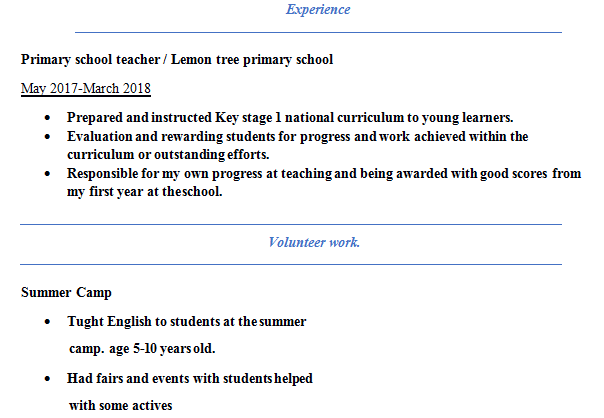This screenshot has height=418, width=604.
Task: Click the underlined May 2017-March 2018 date
Action: 86,89
